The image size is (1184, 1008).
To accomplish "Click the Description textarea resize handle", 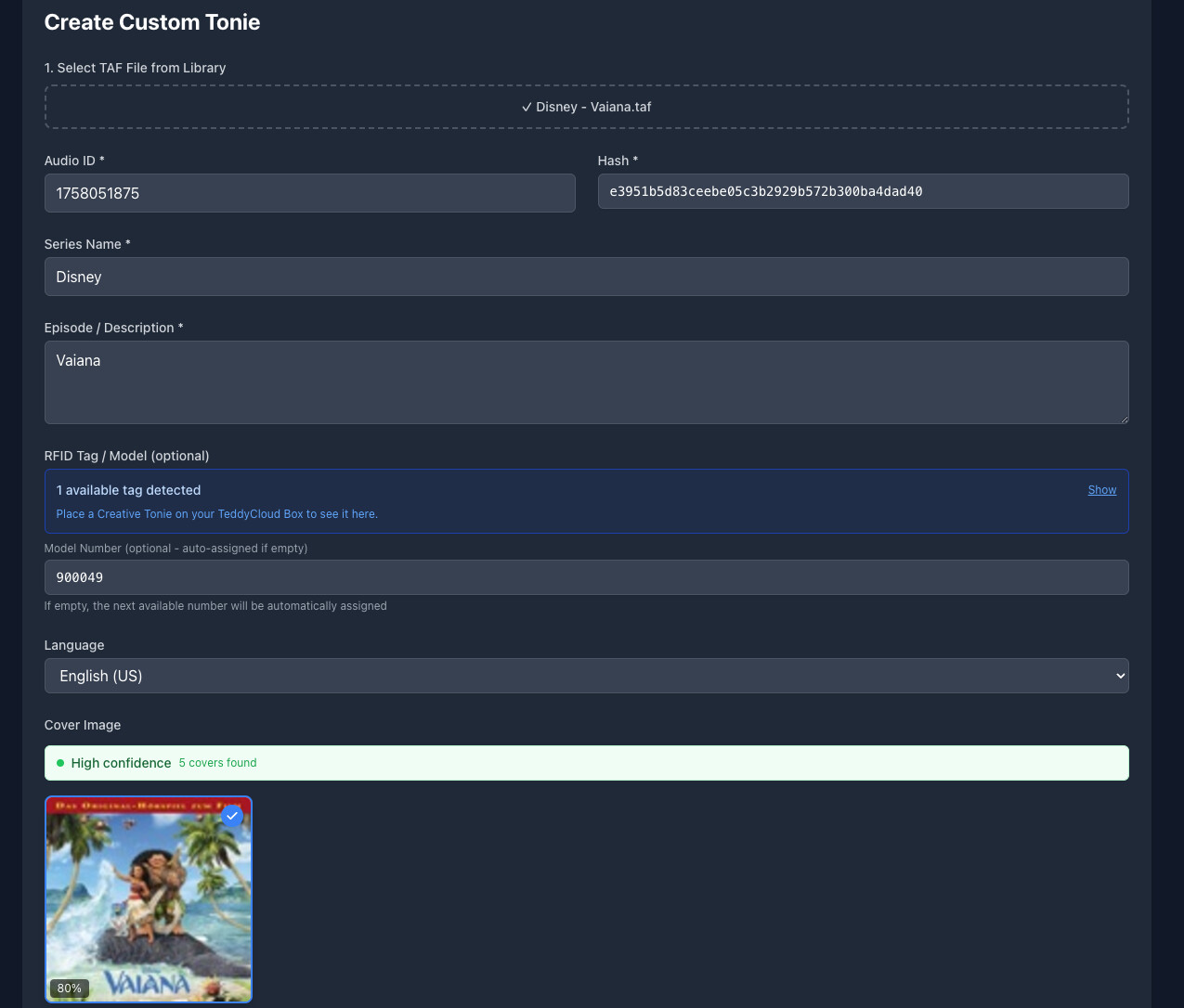I will pyautogui.click(x=1124, y=419).
